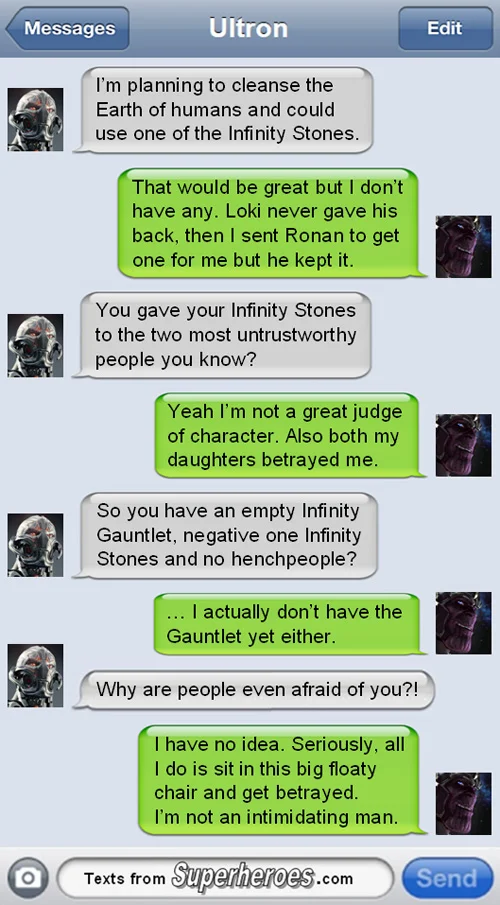Tap Ultron avatar beside cleanse the Earth message
The height and width of the screenshot is (905, 500).
click(x=35, y=119)
